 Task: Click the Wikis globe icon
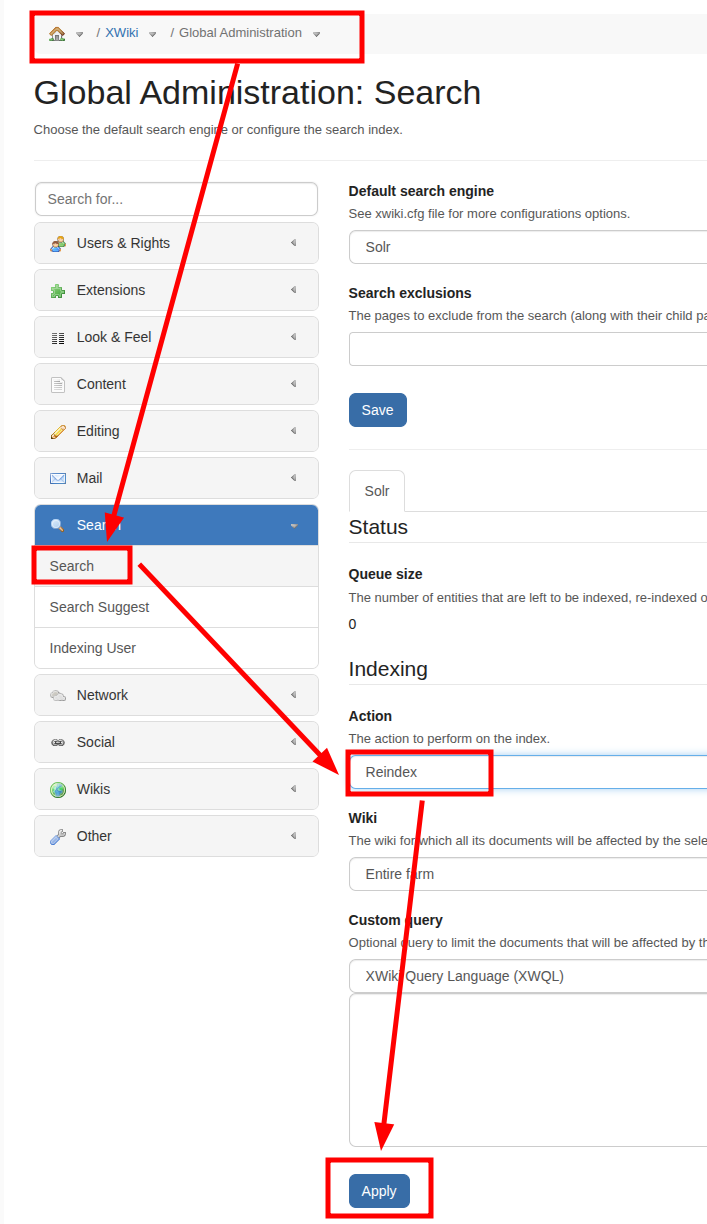[x=58, y=790]
